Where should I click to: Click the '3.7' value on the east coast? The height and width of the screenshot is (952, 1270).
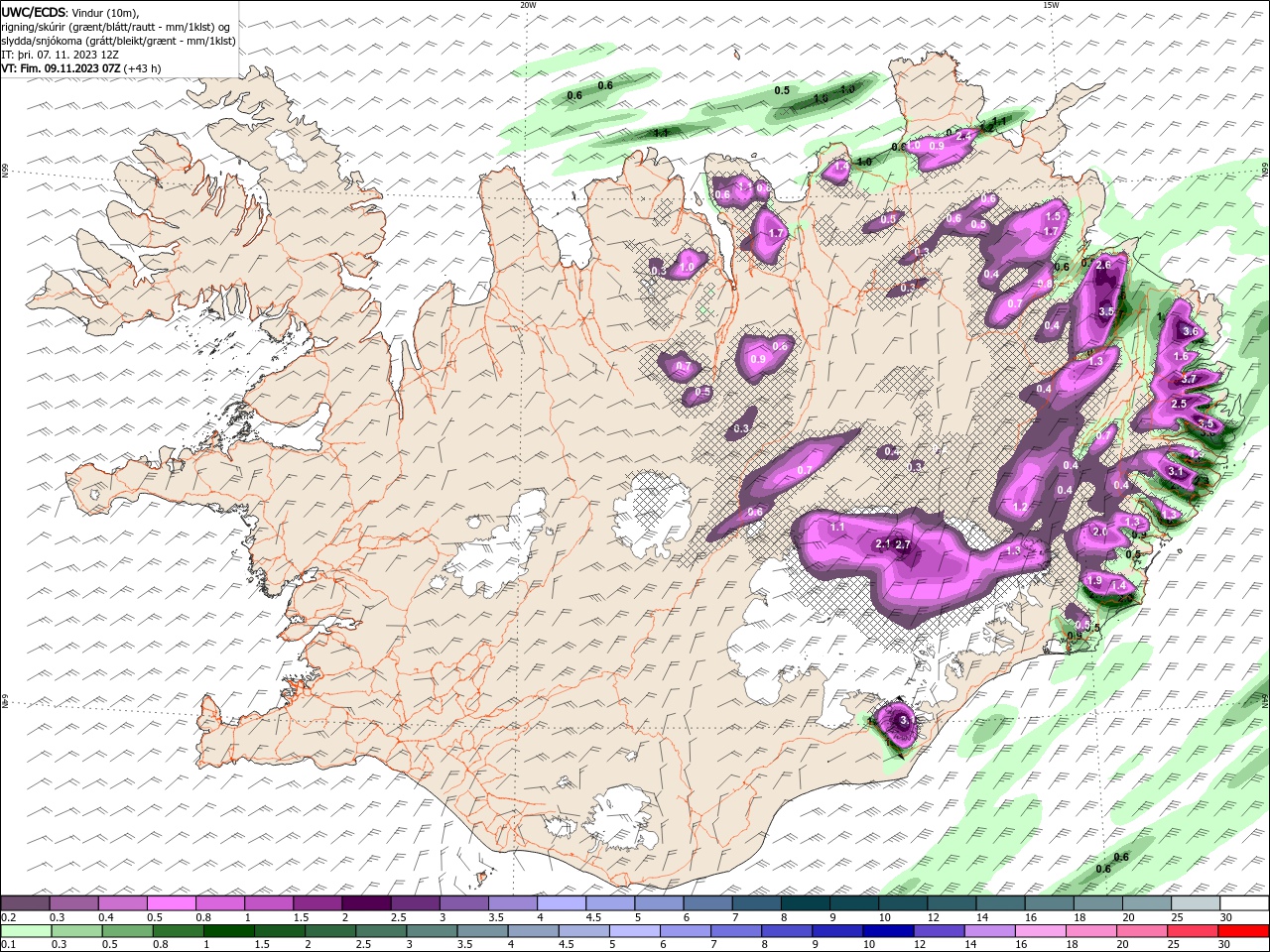tap(1190, 379)
